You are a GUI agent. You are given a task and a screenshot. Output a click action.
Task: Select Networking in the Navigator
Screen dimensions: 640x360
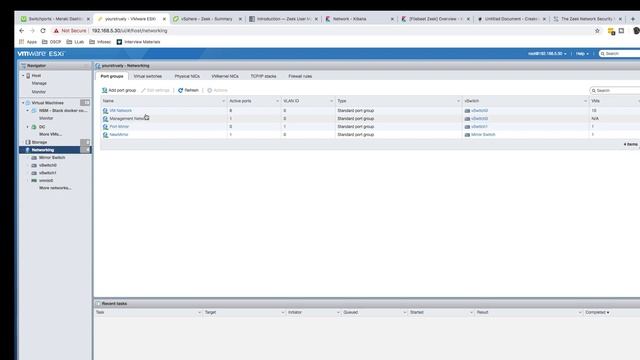(42, 150)
